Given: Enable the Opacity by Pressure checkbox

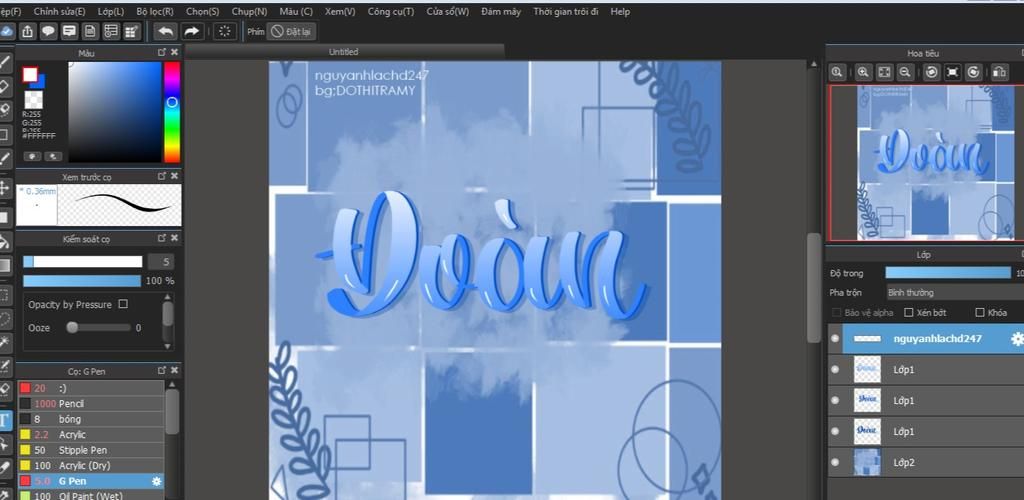Looking at the screenshot, I should (123, 304).
